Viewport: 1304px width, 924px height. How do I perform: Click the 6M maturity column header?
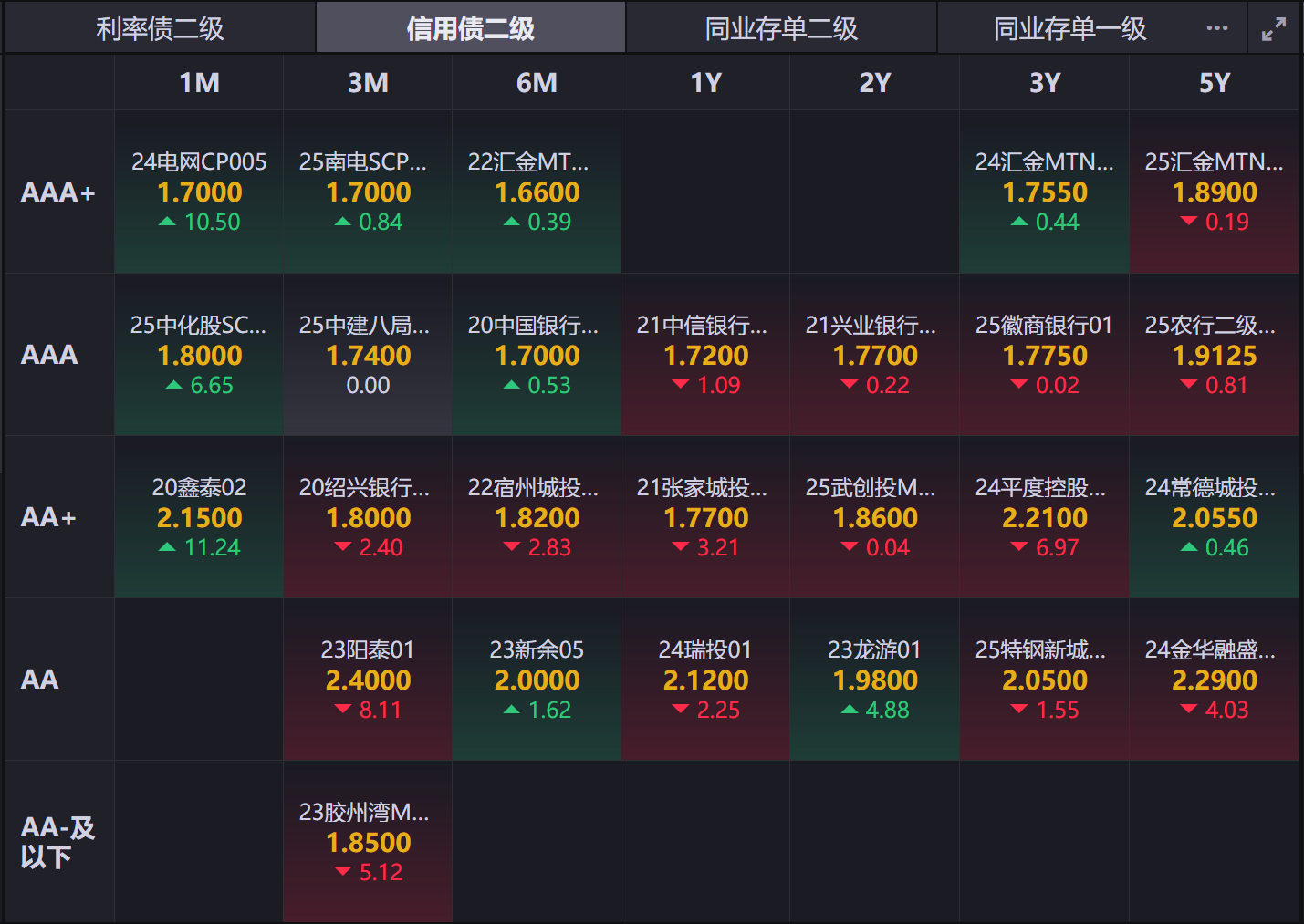[537, 83]
